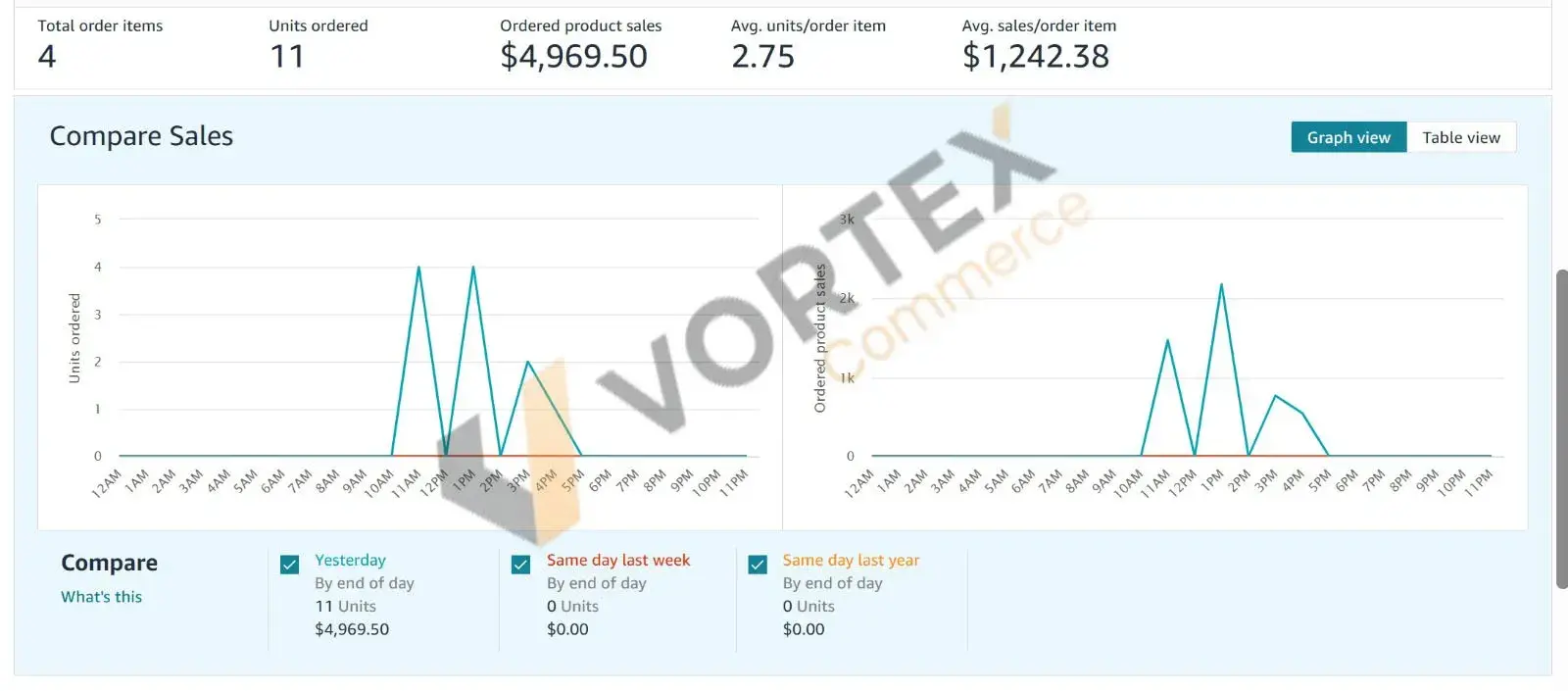Click the 1PM peak on Units ordered chart
The image size is (1568, 691).
[473, 267]
